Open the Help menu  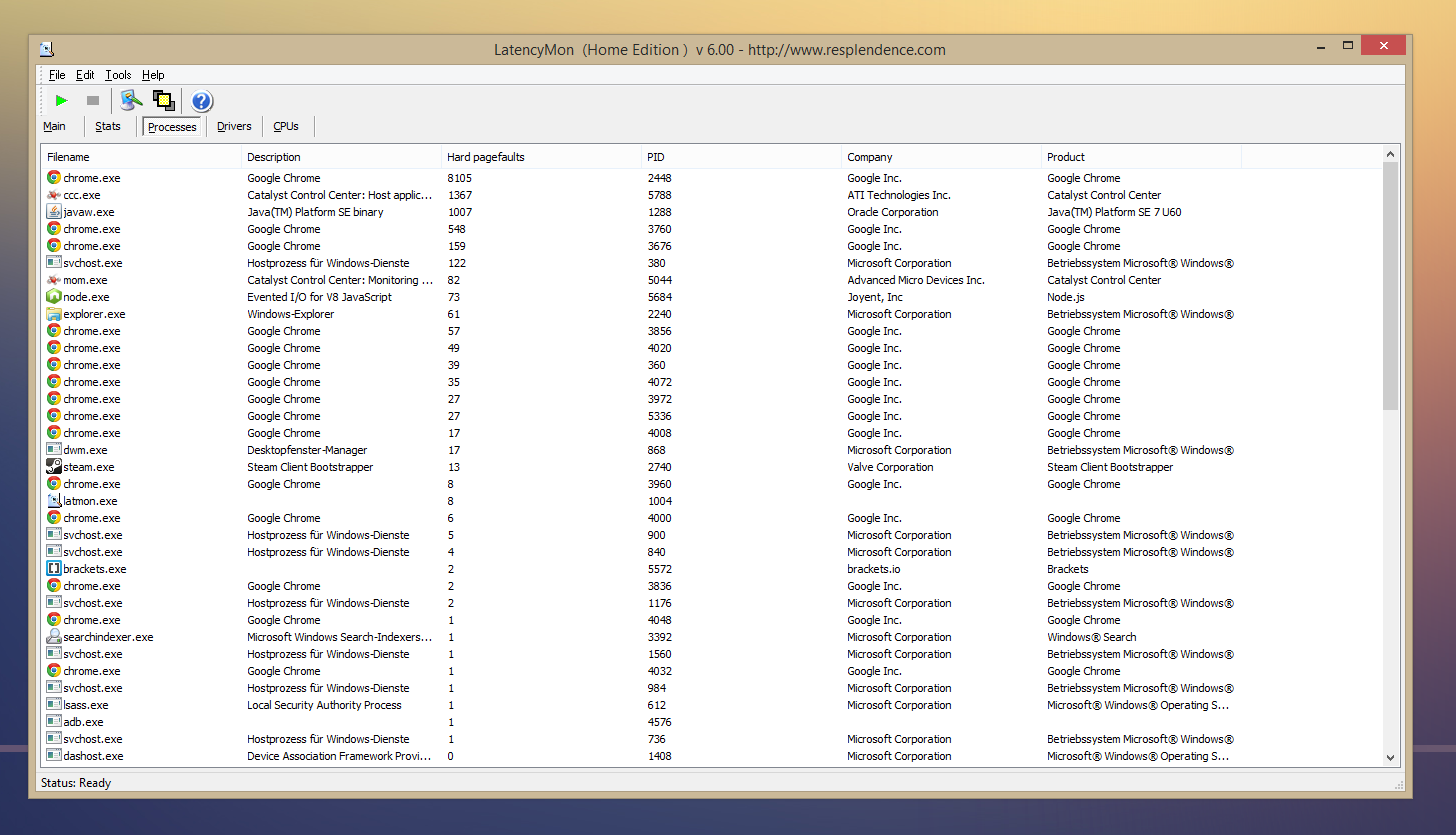click(x=153, y=75)
